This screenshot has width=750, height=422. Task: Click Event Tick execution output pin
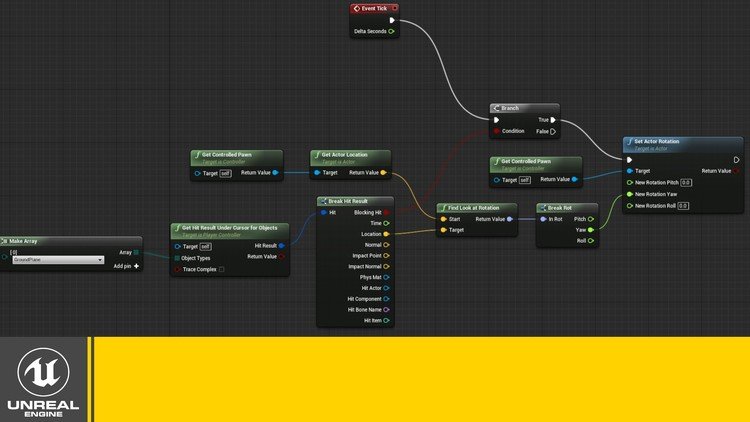tap(392, 20)
